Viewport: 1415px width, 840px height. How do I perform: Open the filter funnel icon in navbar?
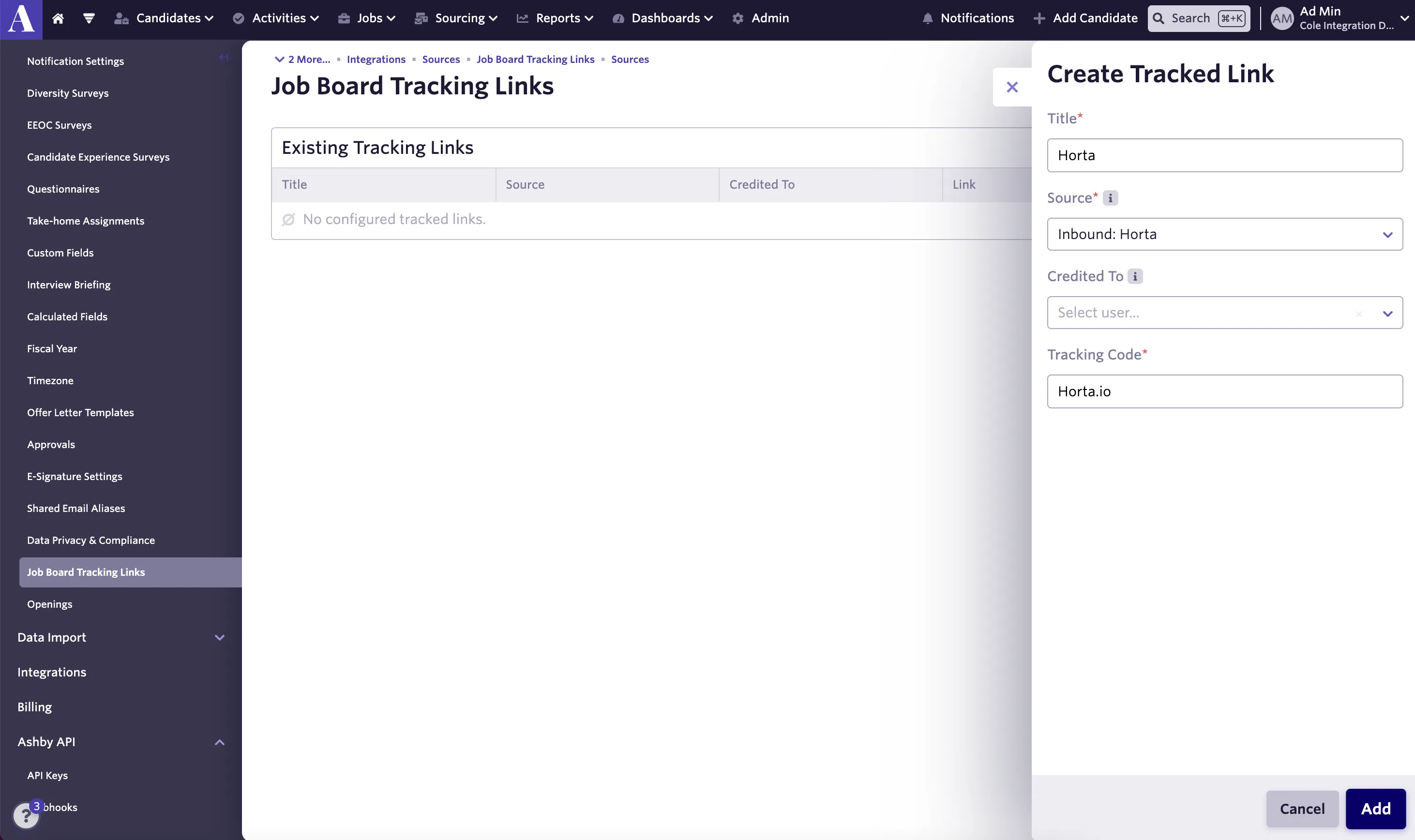(x=89, y=19)
